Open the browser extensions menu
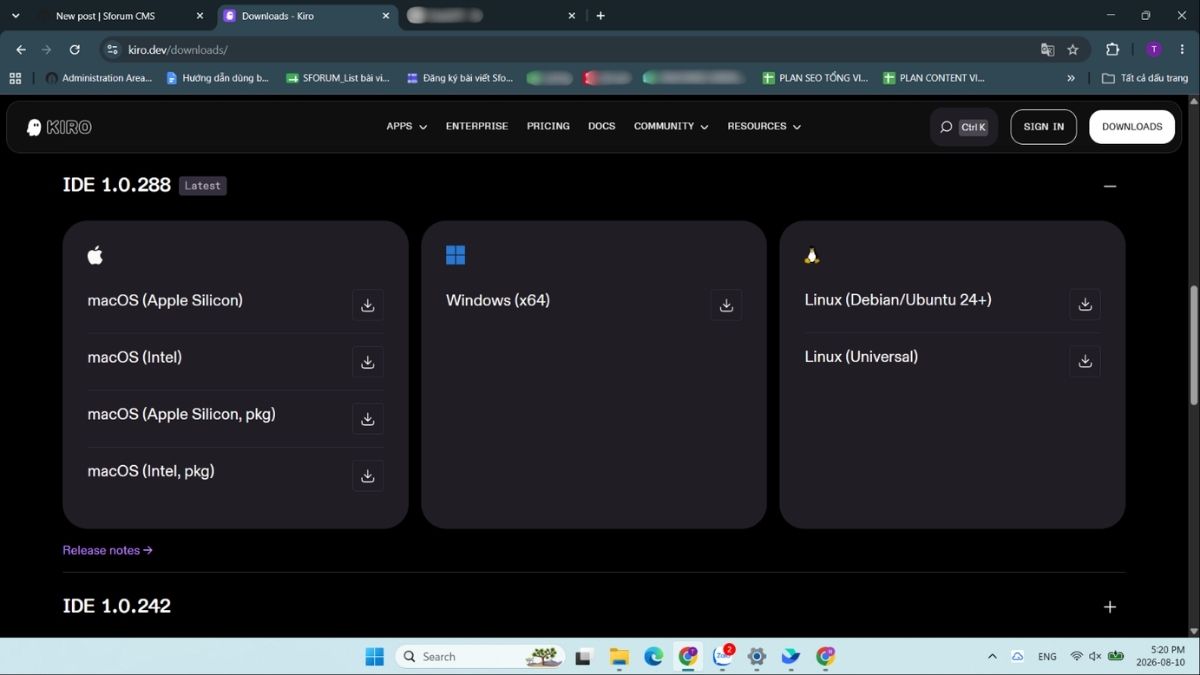The height and width of the screenshot is (675, 1200). [x=1112, y=49]
